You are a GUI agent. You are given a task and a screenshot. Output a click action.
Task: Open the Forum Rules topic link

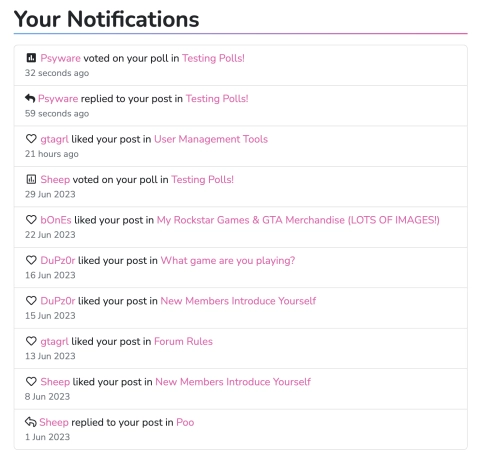(183, 341)
